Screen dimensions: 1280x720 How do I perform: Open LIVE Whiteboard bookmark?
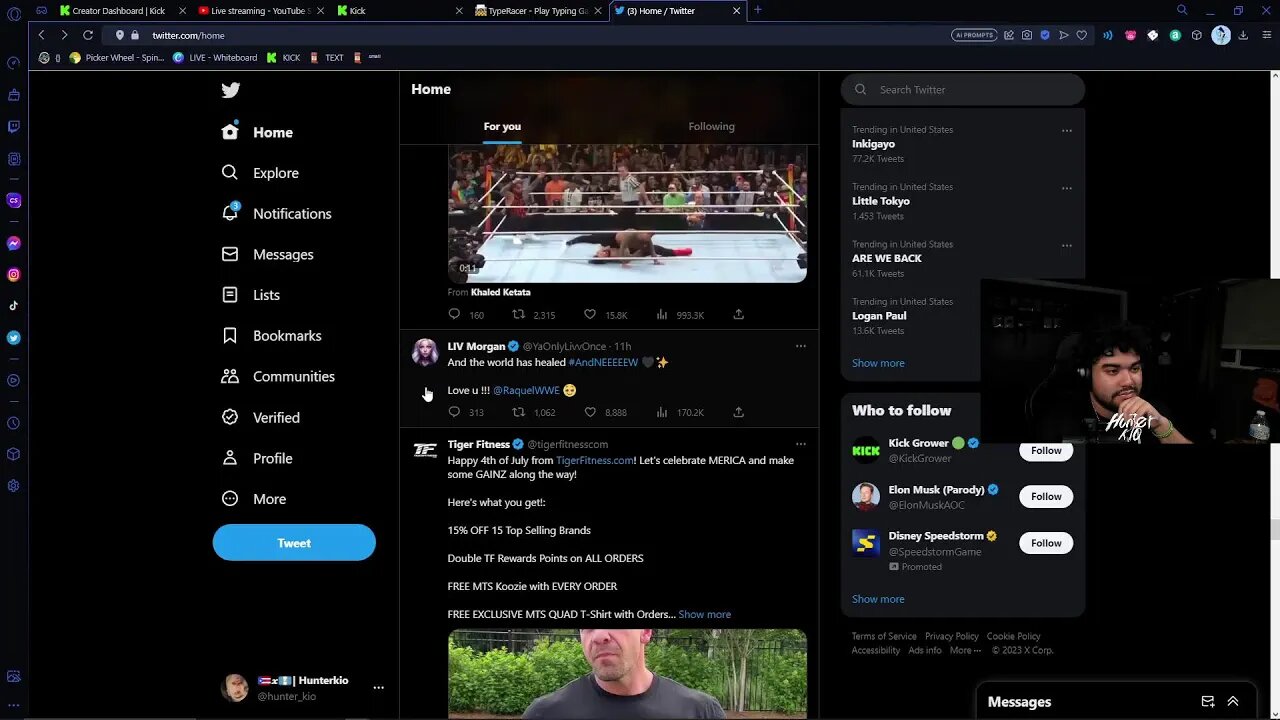click(215, 57)
